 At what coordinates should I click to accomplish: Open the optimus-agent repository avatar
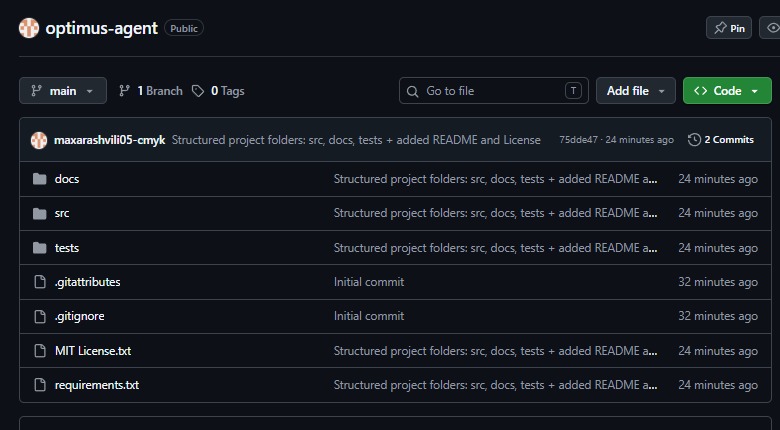coord(29,28)
